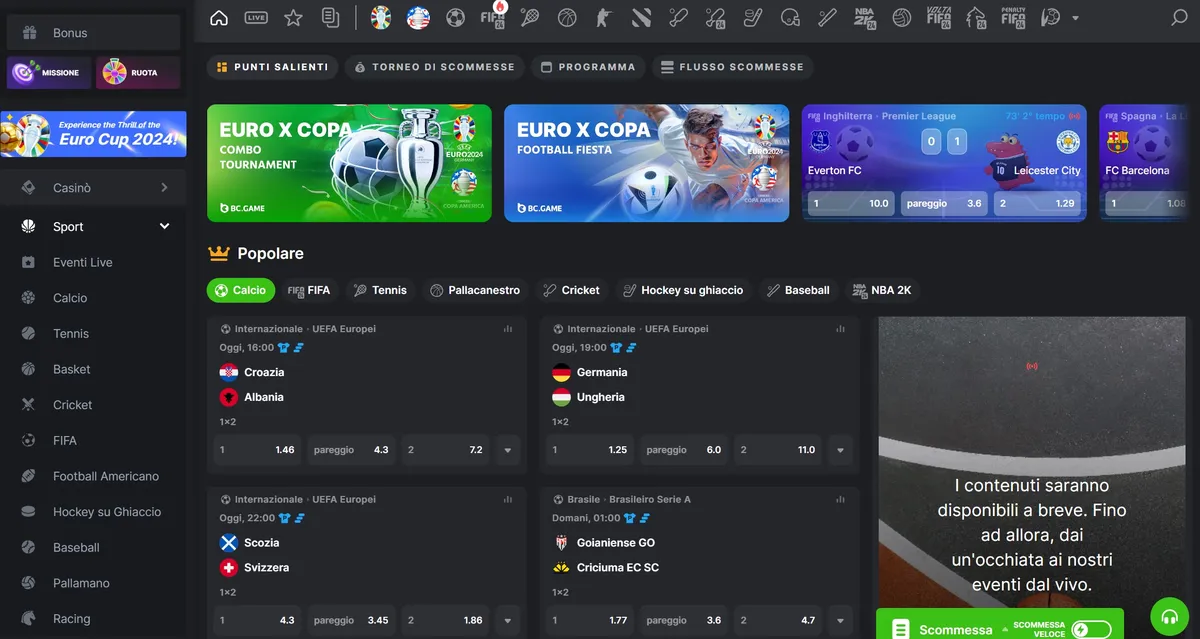Open statistics icon for Croazia vs Albania
The height and width of the screenshot is (639, 1200).
tap(507, 329)
